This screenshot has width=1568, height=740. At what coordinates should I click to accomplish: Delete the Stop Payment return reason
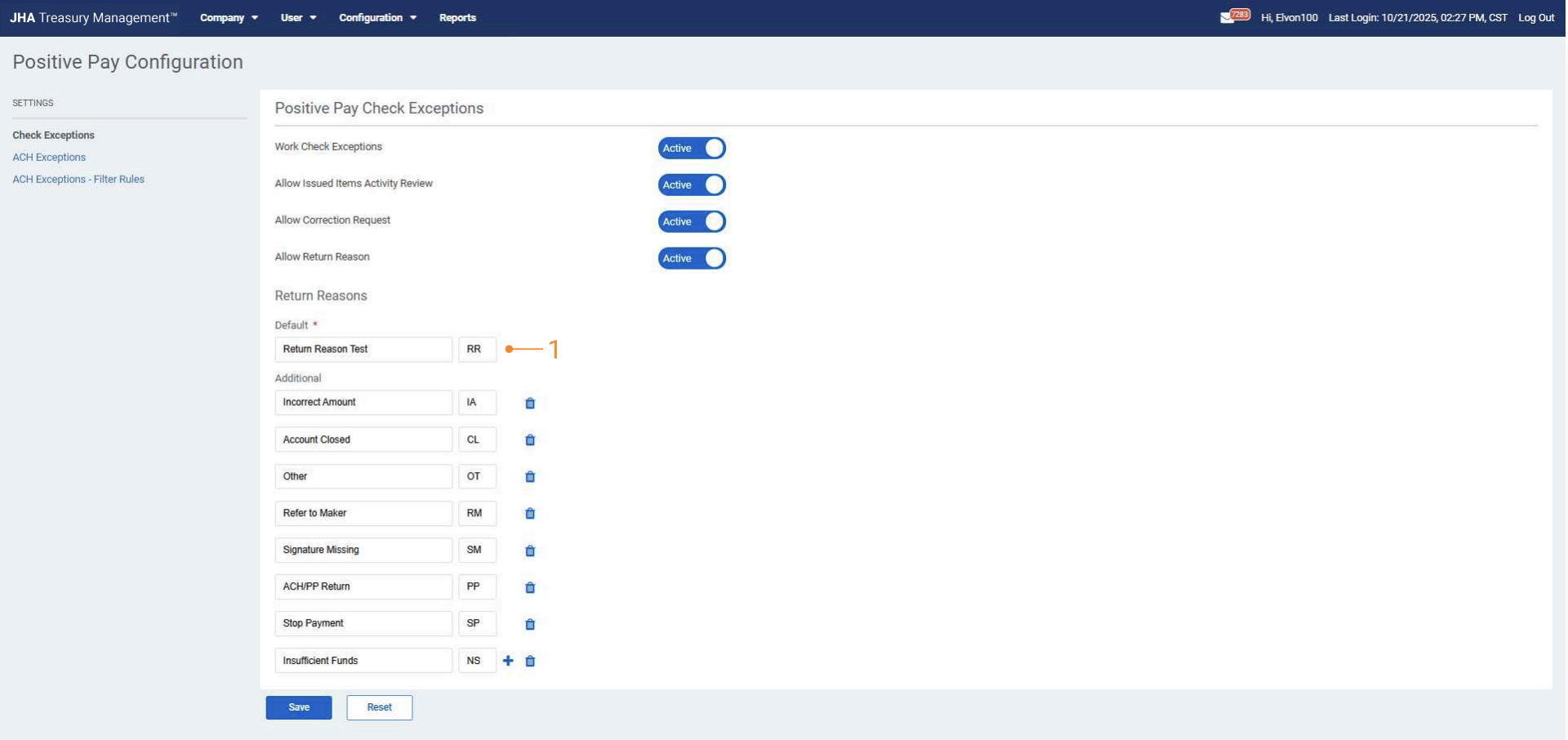click(x=530, y=625)
